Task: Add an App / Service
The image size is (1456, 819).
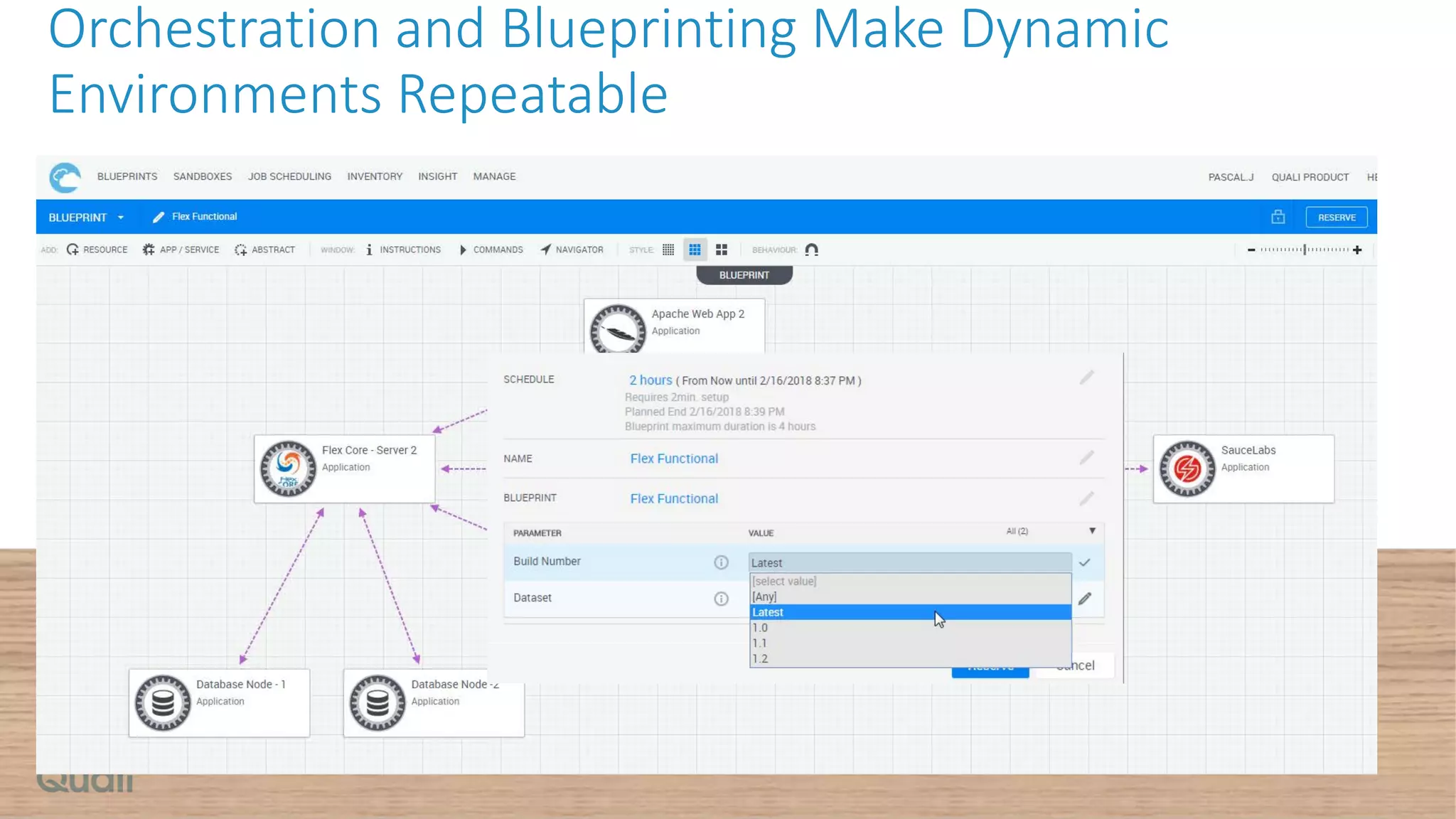Action: [x=181, y=250]
